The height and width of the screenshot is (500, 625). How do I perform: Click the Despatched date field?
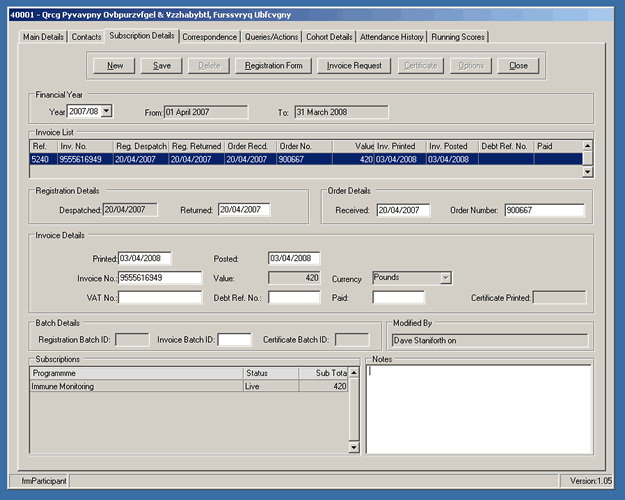point(130,210)
